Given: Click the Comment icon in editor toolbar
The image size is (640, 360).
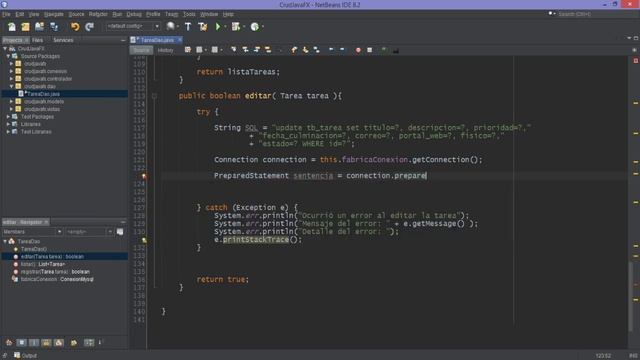Looking at the screenshot, I should [x=384, y=50].
